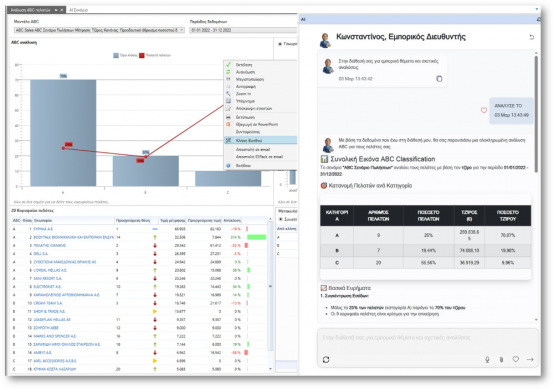Select Αποστολή ESPack σε email entry

[x=260, y=157]
